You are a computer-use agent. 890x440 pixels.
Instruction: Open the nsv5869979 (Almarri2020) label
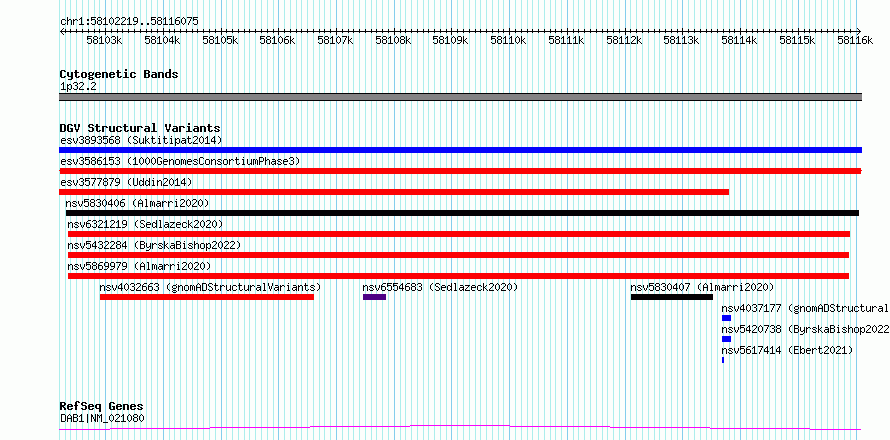[x=140, y=266]
